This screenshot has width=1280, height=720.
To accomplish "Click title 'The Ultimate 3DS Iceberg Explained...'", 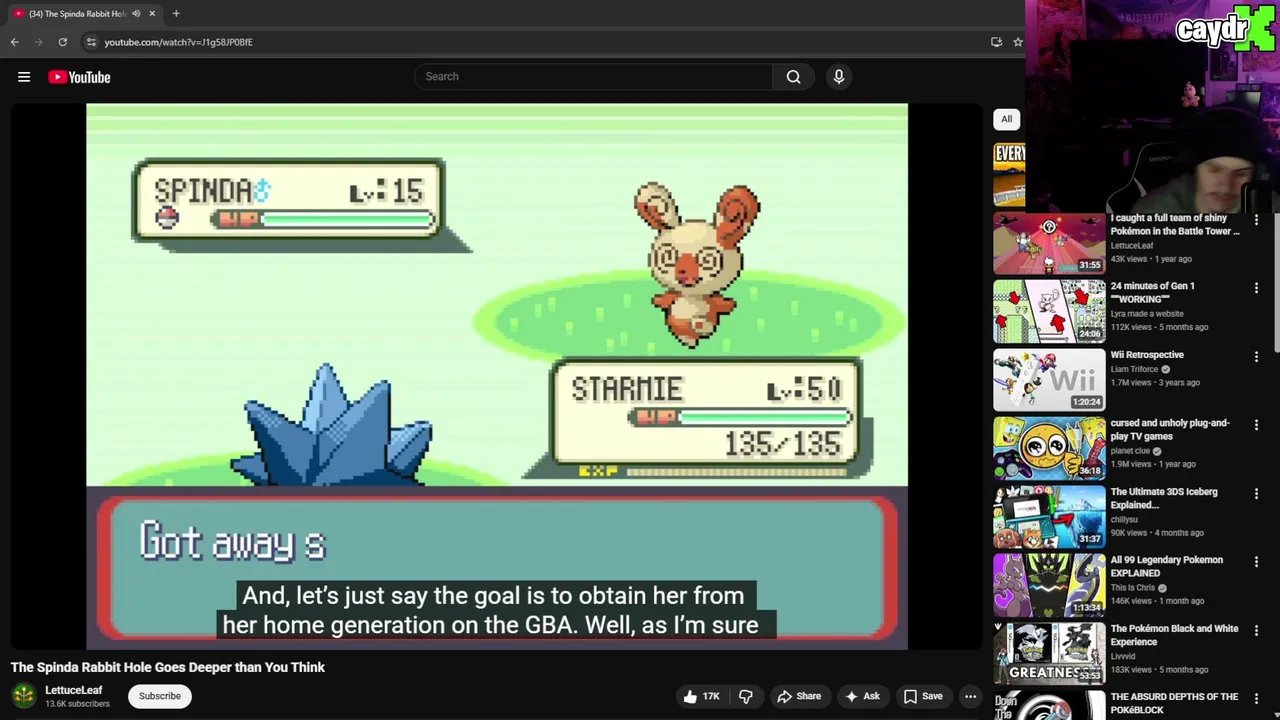I will (x=1164, y=498).
